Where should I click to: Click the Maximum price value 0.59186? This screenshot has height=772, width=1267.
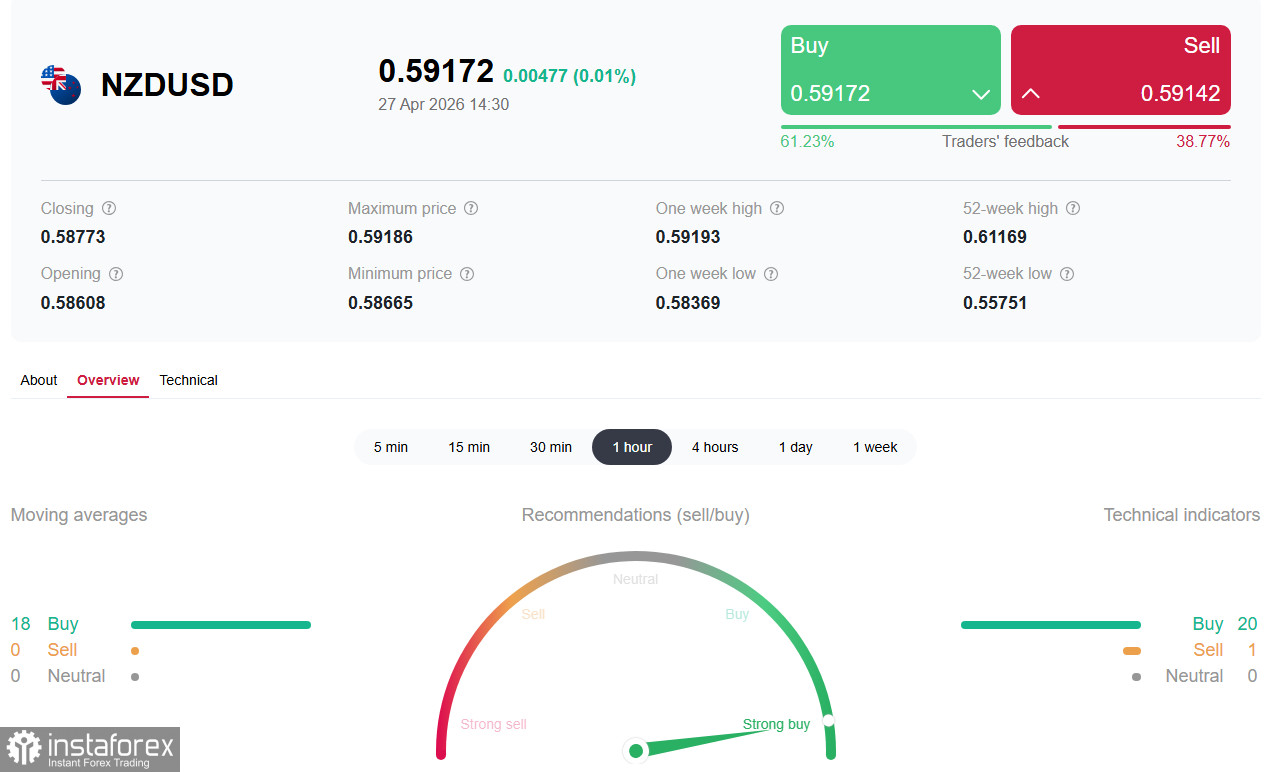tap(380, 237)
